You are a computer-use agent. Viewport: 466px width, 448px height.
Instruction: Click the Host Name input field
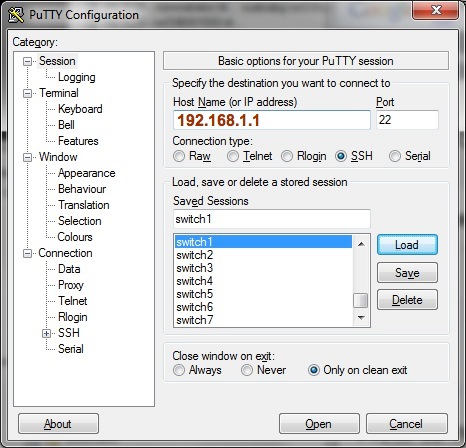272,120
